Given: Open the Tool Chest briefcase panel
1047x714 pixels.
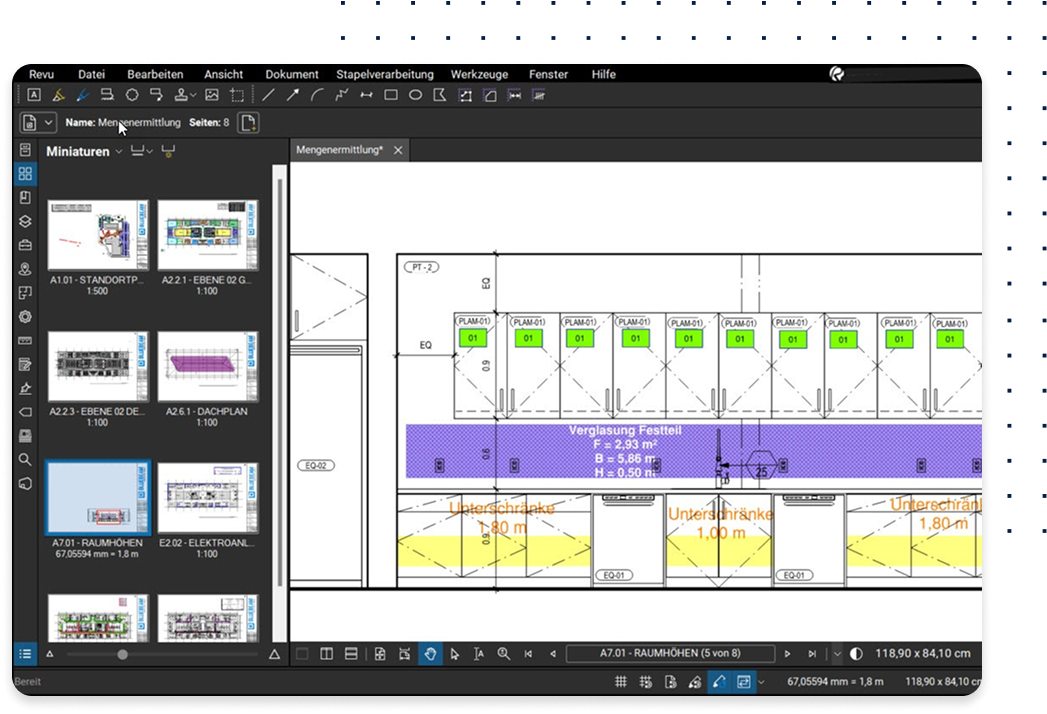Looking at the screenshot, I should click(25, 245).
